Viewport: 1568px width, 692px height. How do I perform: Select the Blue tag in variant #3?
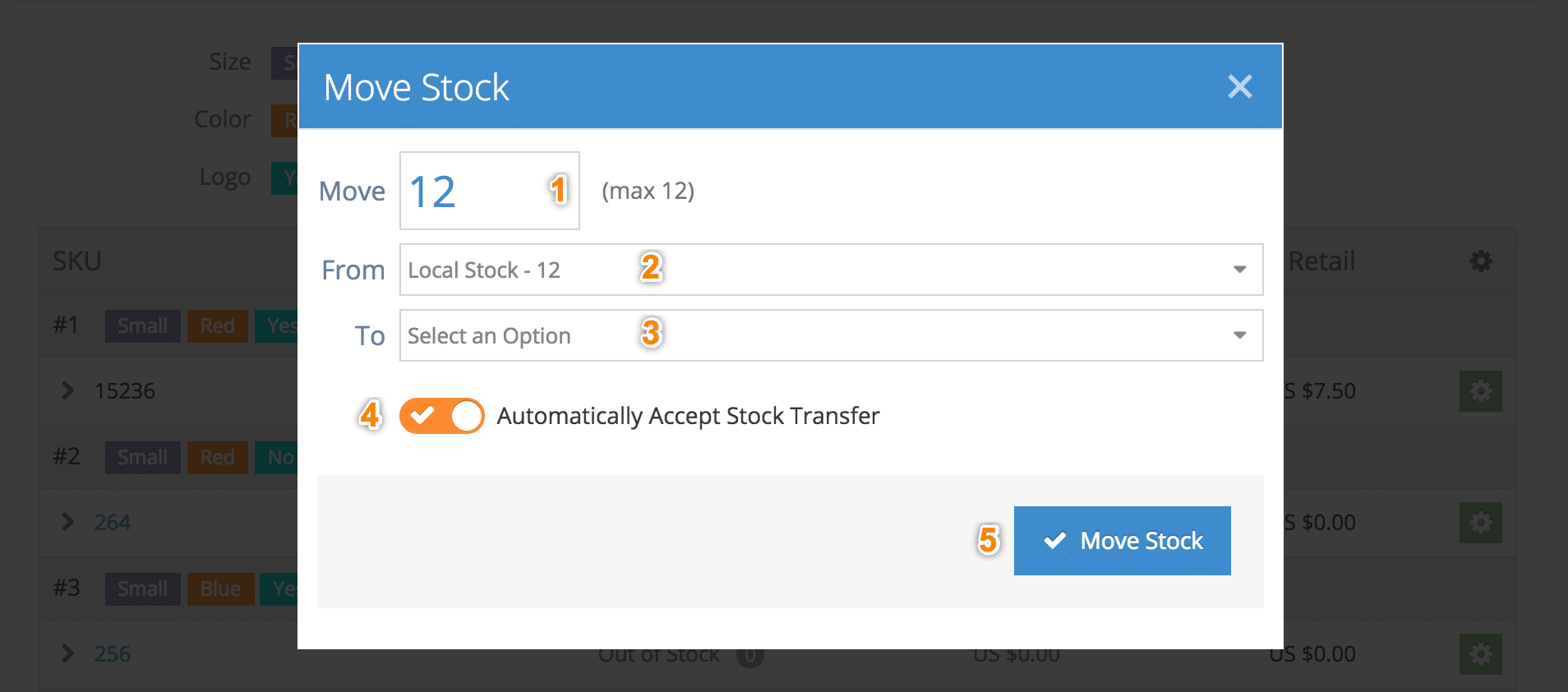(220, 589)
